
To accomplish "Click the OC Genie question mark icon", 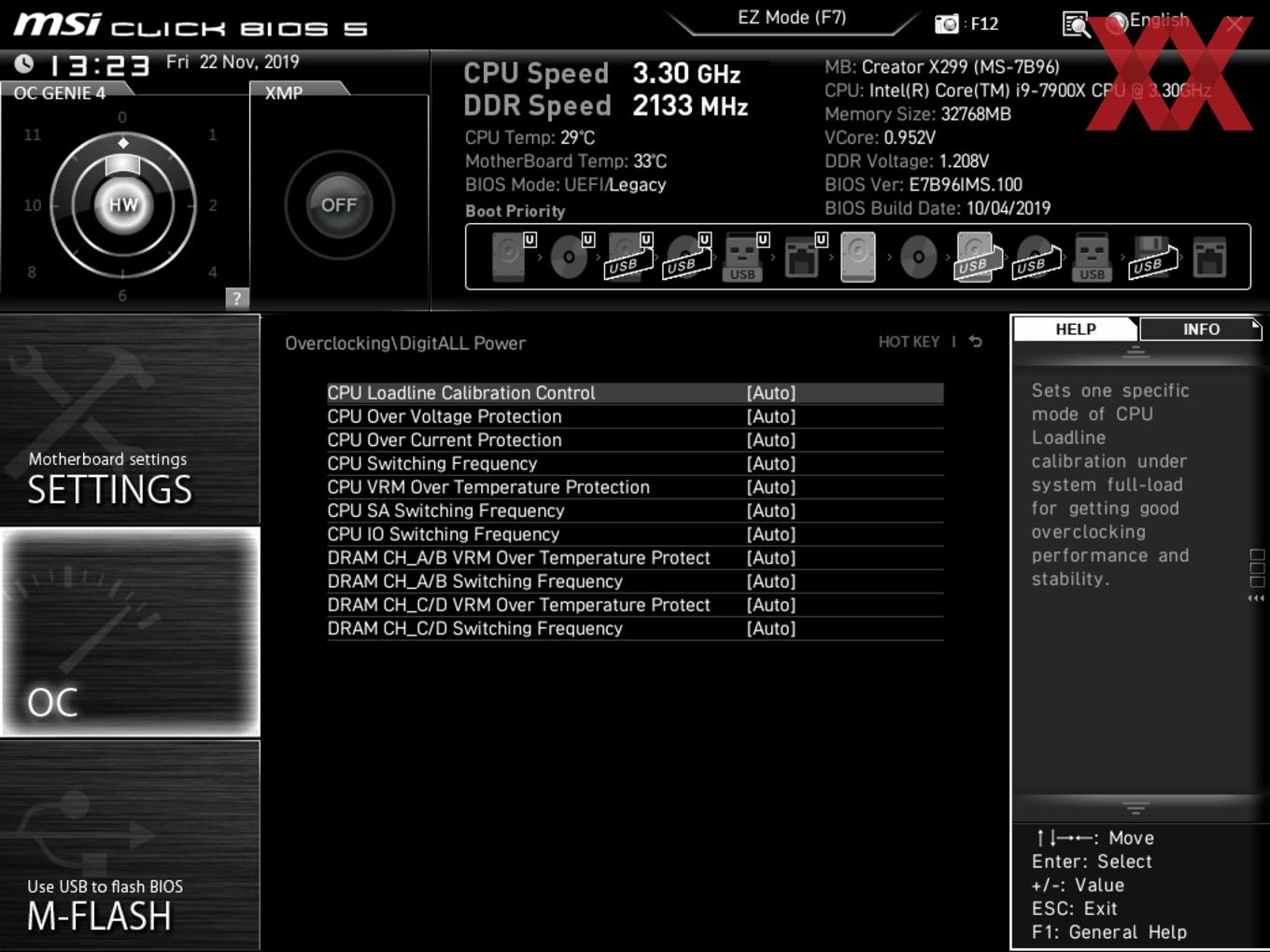I will (237, 299).
